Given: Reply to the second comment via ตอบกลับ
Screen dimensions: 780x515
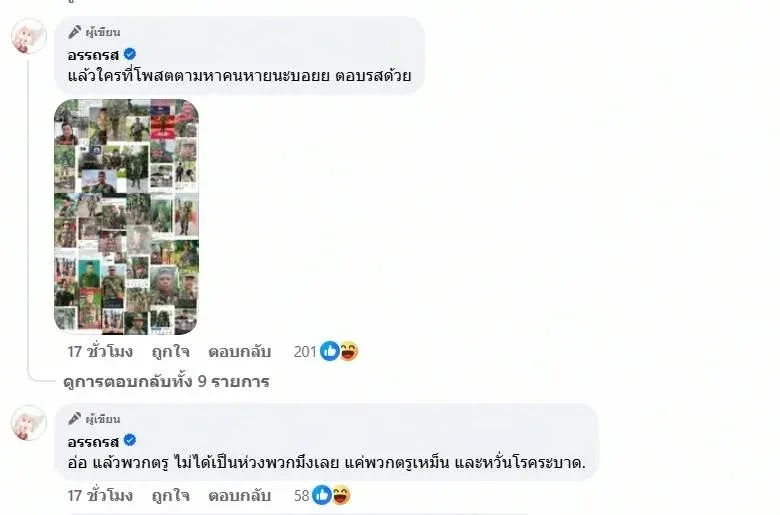Looking at the screenshot, I should pos(239,496).
